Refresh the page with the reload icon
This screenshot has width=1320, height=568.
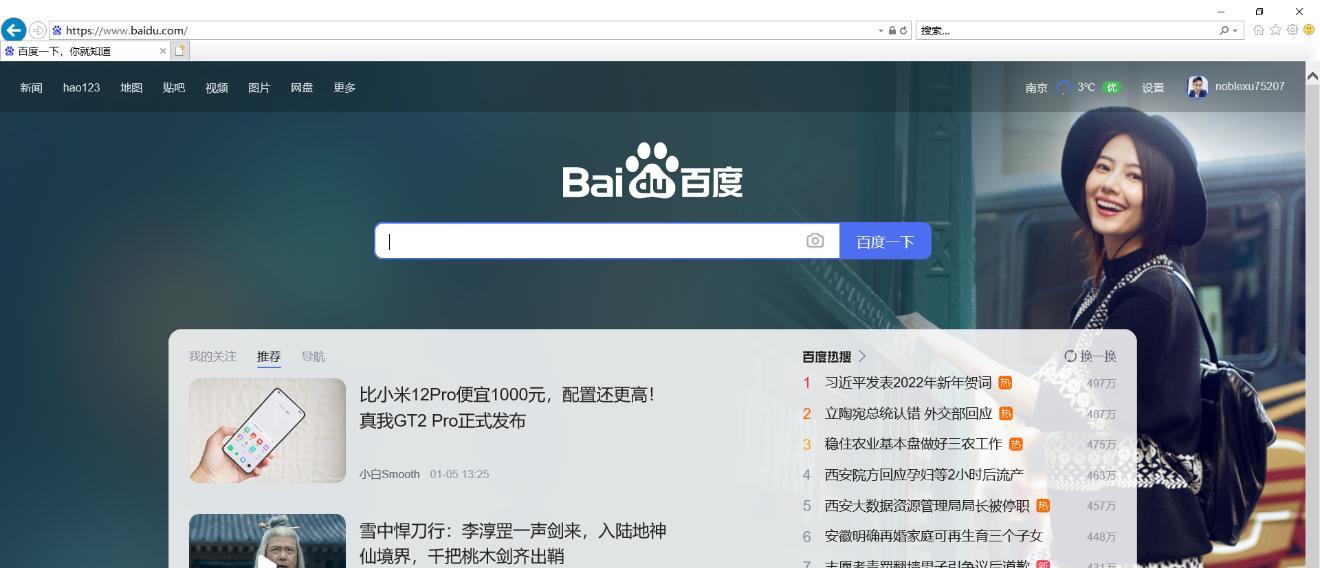click(905, 31)
